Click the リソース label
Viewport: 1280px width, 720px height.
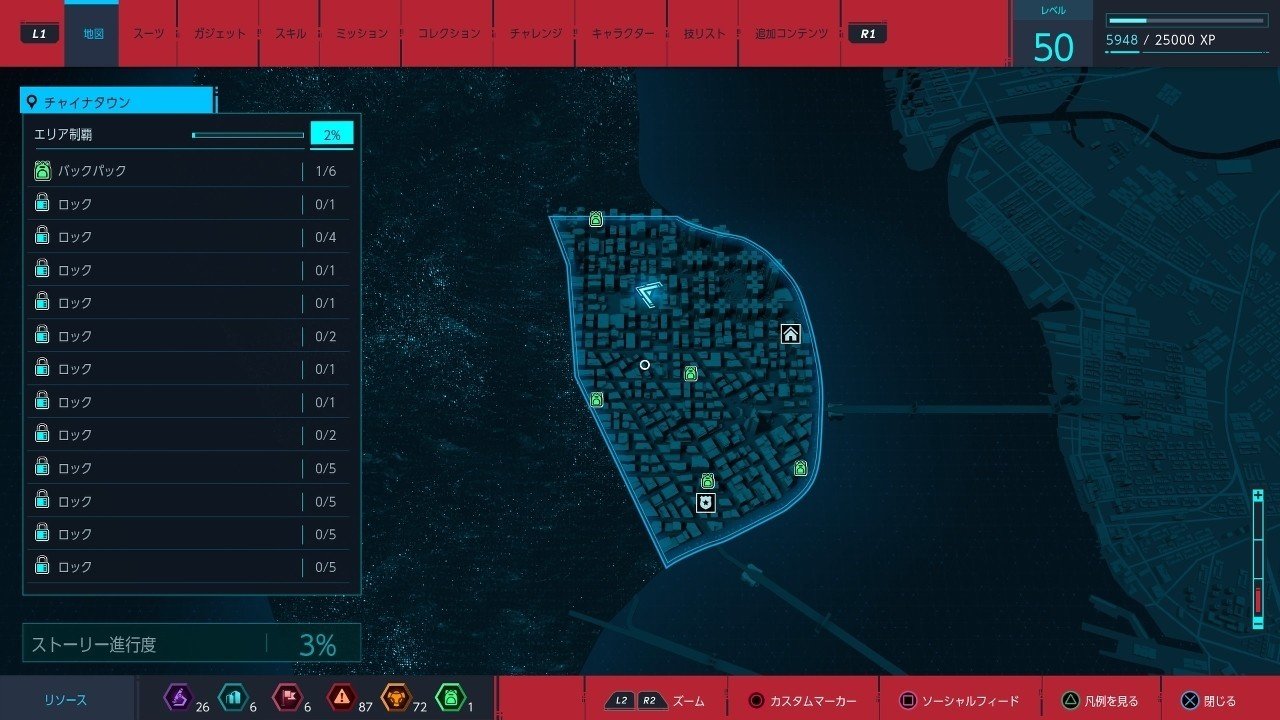[x=65, y=701]
